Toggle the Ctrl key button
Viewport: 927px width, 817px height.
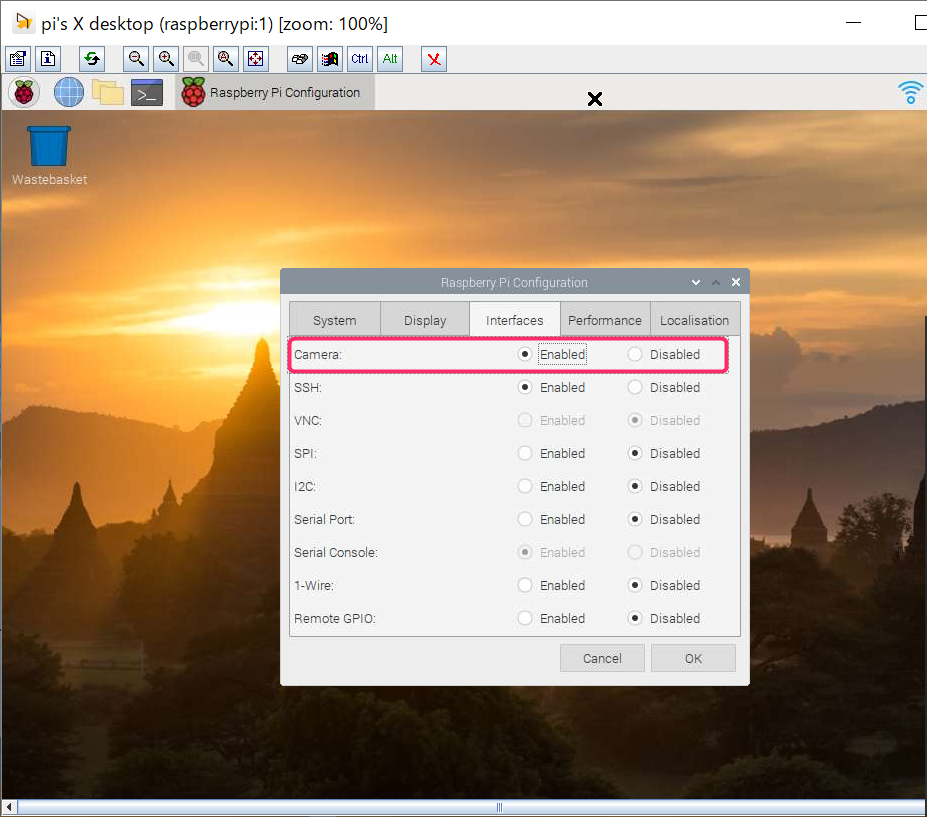point(359,59)
